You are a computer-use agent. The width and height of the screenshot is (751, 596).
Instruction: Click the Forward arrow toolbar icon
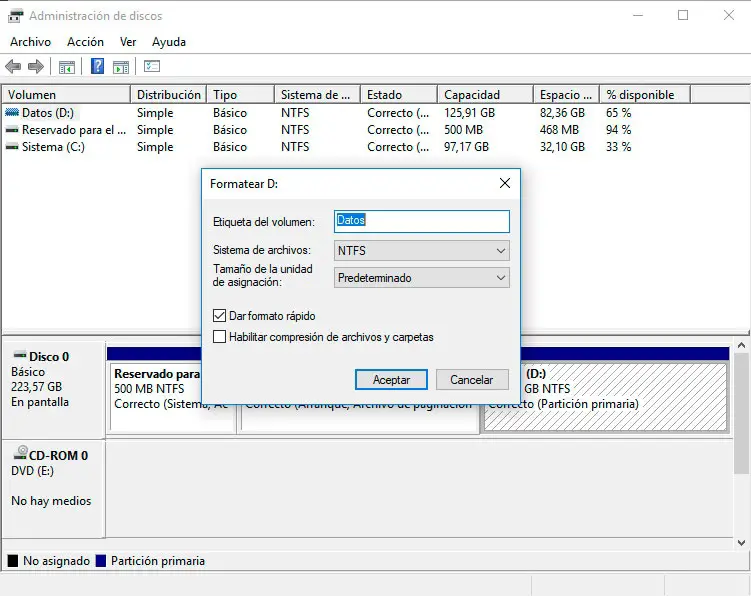click(35, 66)
